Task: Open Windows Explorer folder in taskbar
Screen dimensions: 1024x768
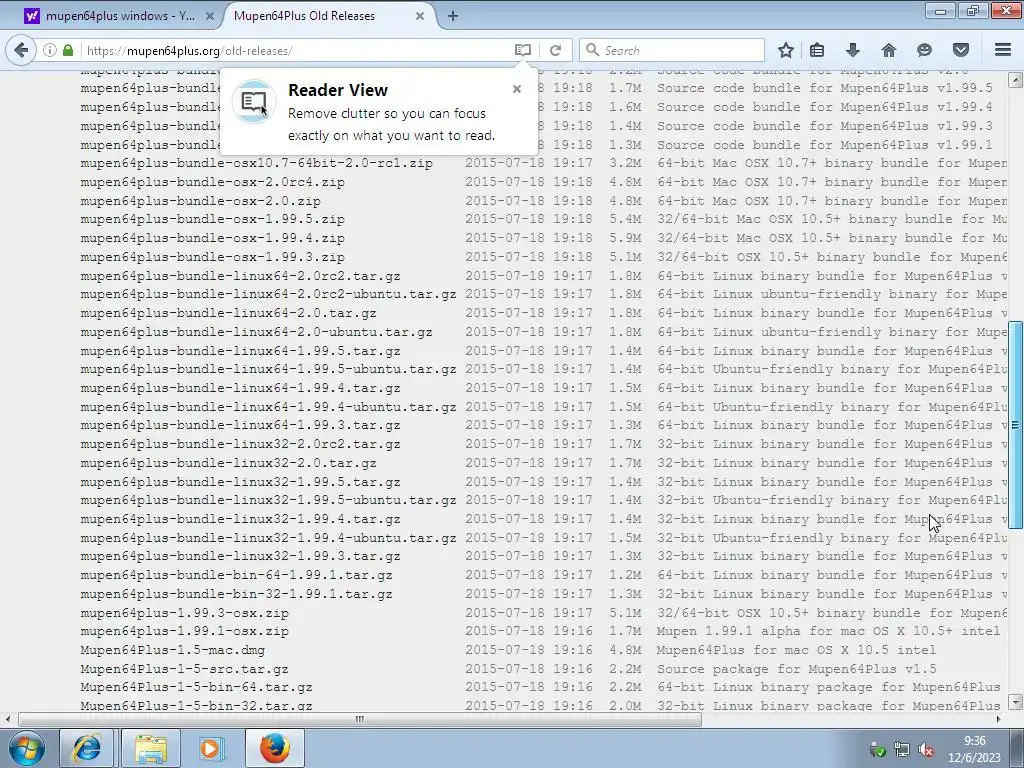Action: (151, 748)
